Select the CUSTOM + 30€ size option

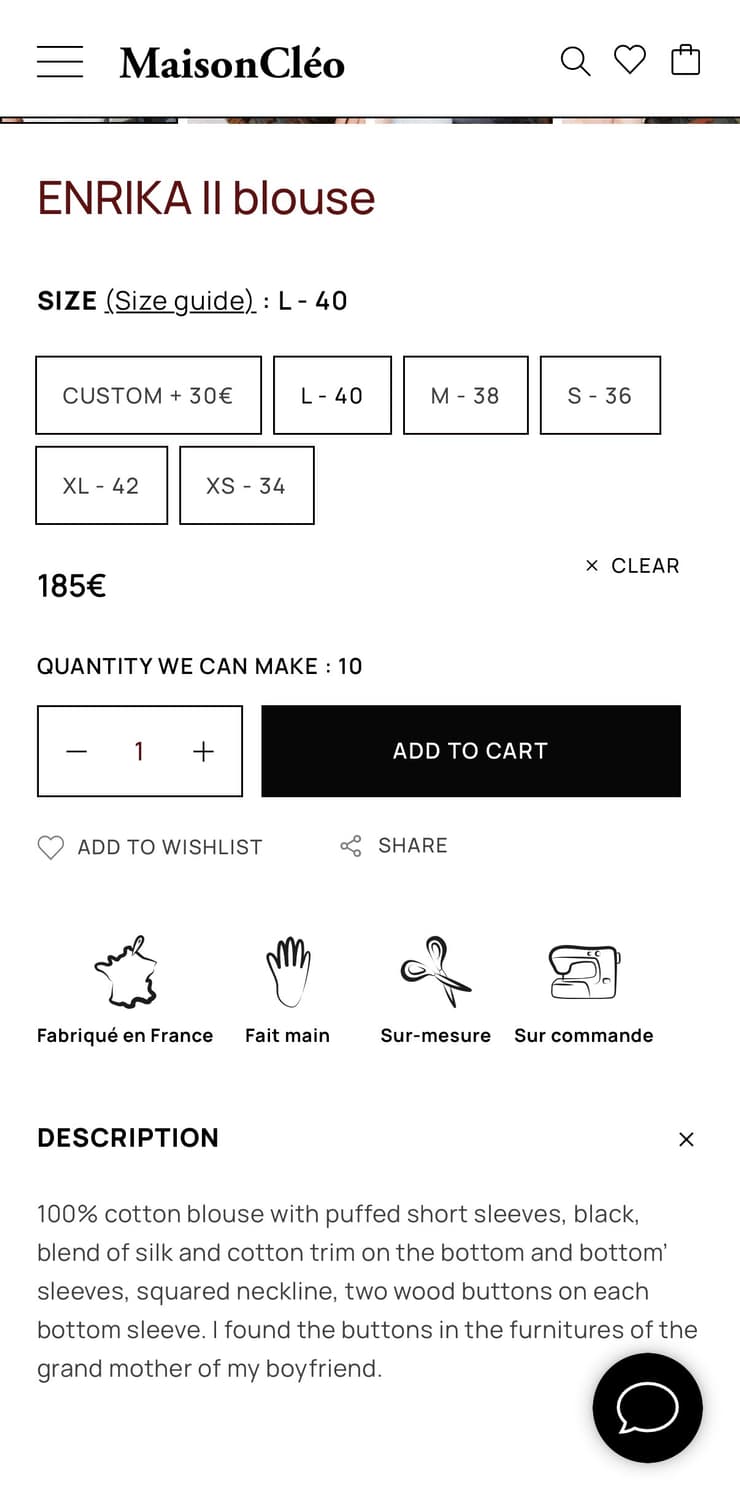(148, 395)
